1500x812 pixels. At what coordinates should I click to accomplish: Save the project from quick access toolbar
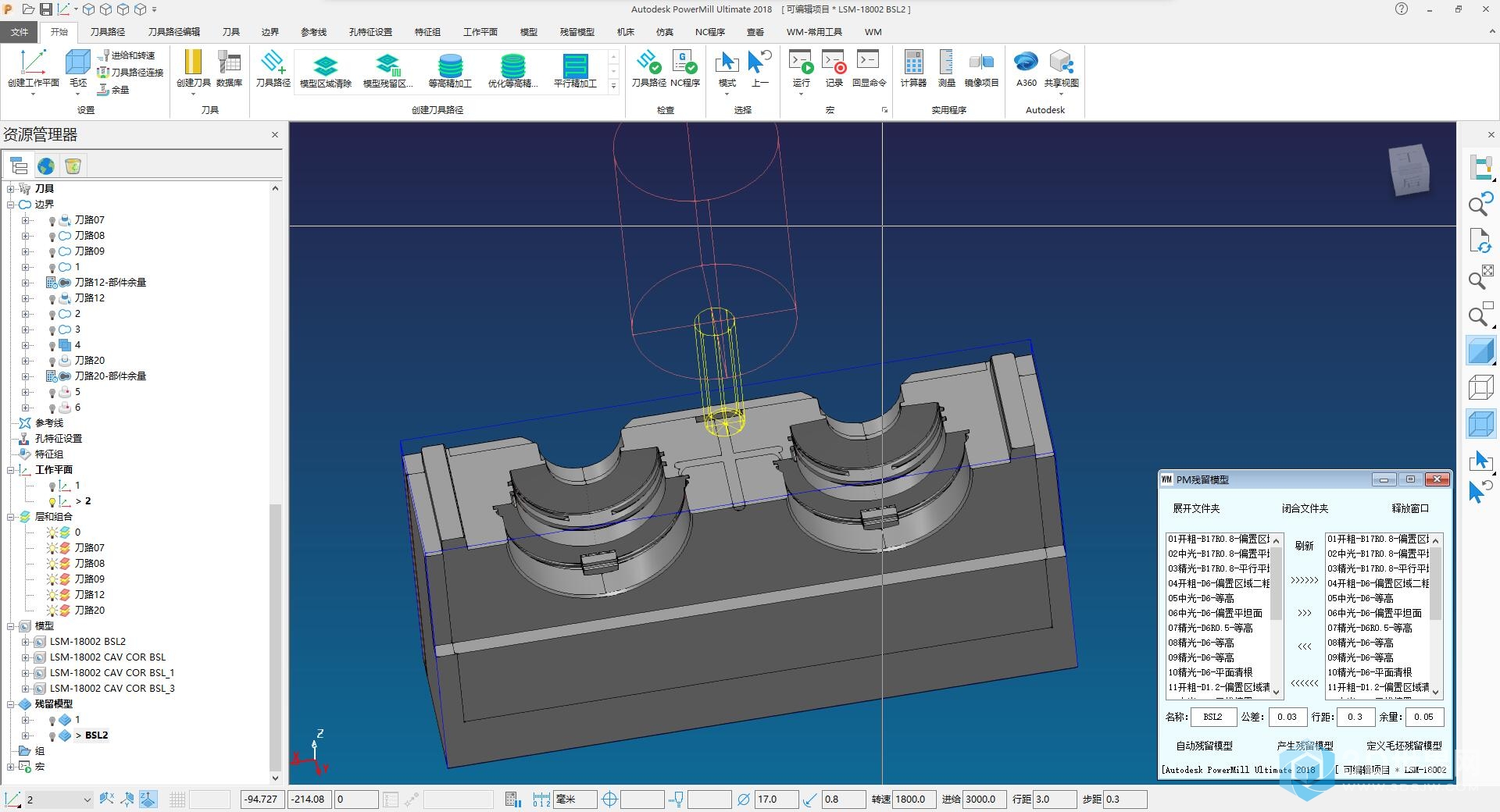click(46, 9)
